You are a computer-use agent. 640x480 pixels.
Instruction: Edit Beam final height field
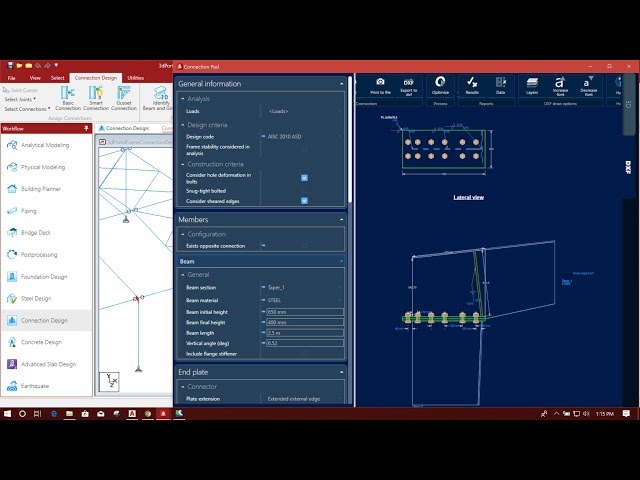[x=304, y=322]
